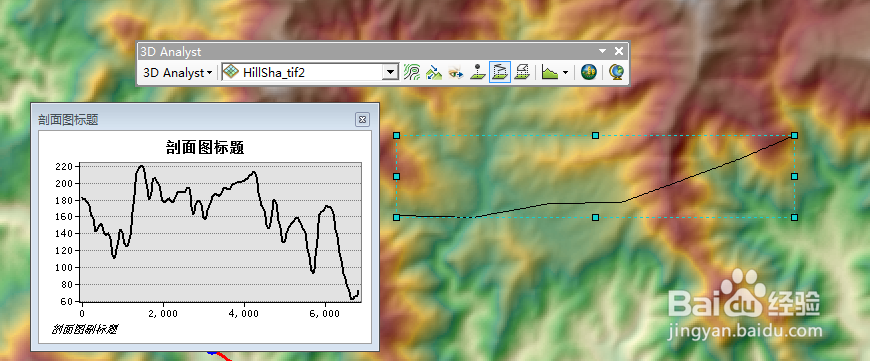Select the Create Steepest Path tool
Viewport: 870px width, 361px height.
[x=434, y=73]
